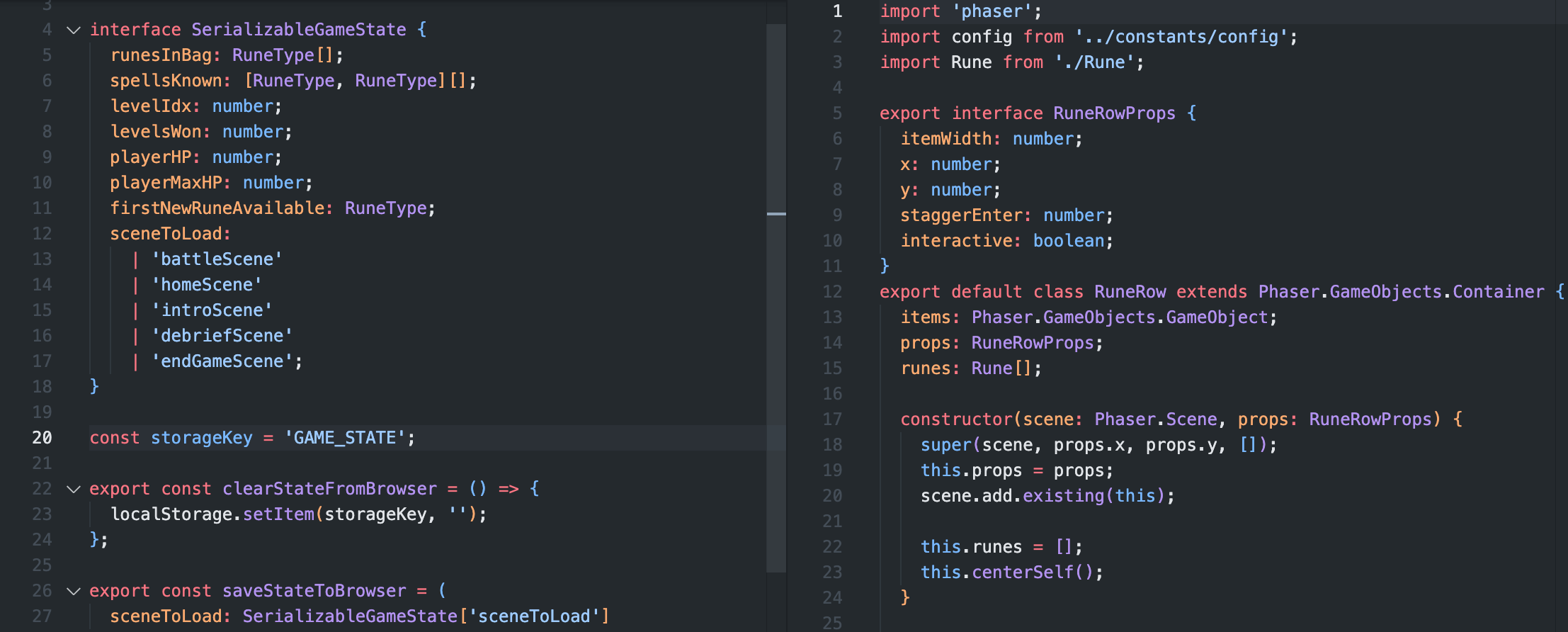Click the centerSelf method call
The width and height of the screenshot is (1568, 632).
click(x=1022, y=572)
